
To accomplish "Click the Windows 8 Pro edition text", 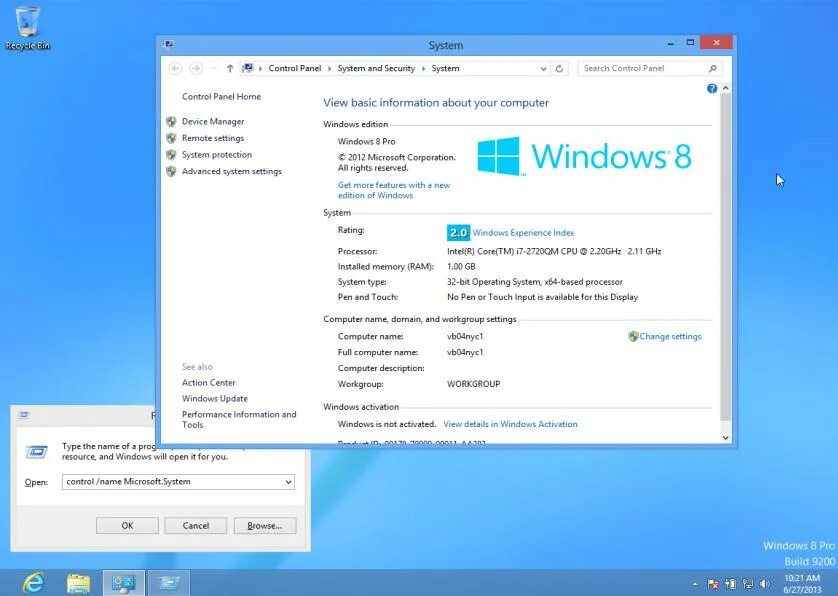I will [367, 142].
